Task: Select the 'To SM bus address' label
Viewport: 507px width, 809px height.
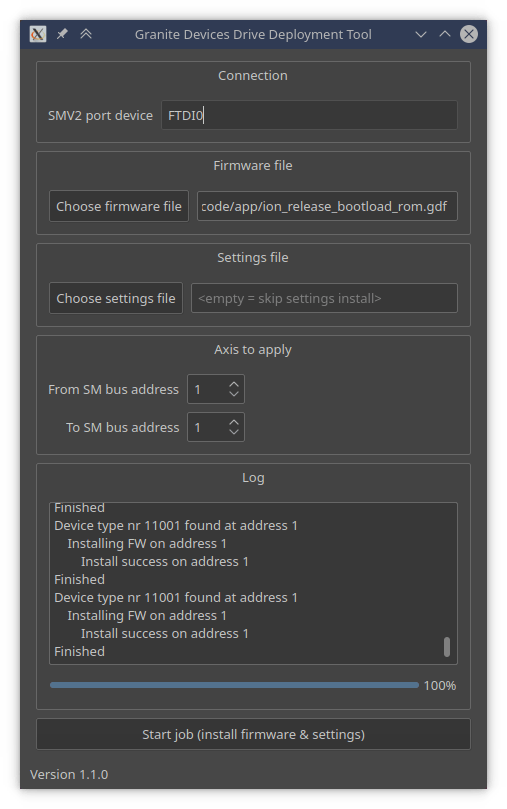Action: (122, 427)
